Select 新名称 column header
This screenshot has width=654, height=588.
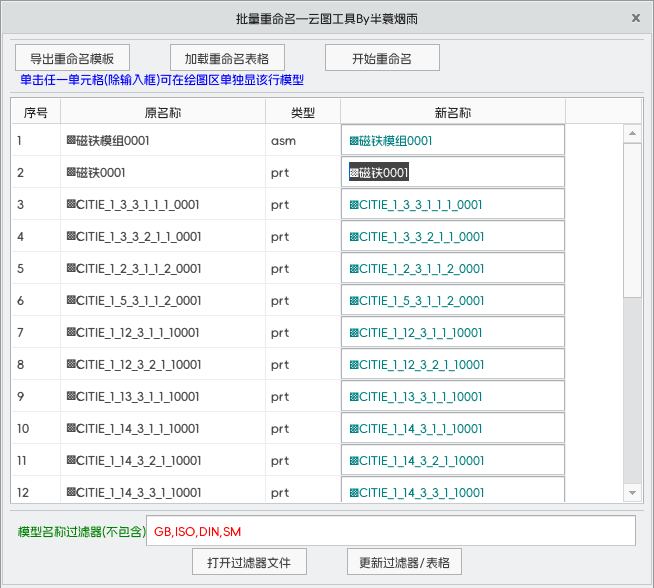[453, 112]
